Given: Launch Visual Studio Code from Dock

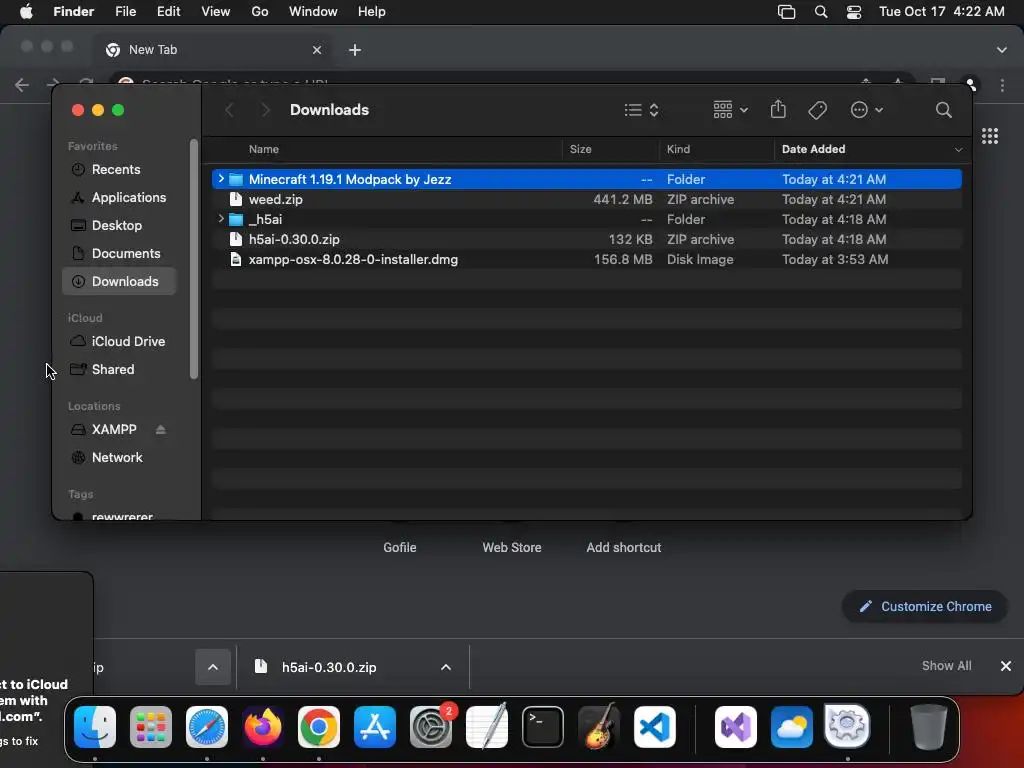Looking at the screenshot, I should pos(655,726).
